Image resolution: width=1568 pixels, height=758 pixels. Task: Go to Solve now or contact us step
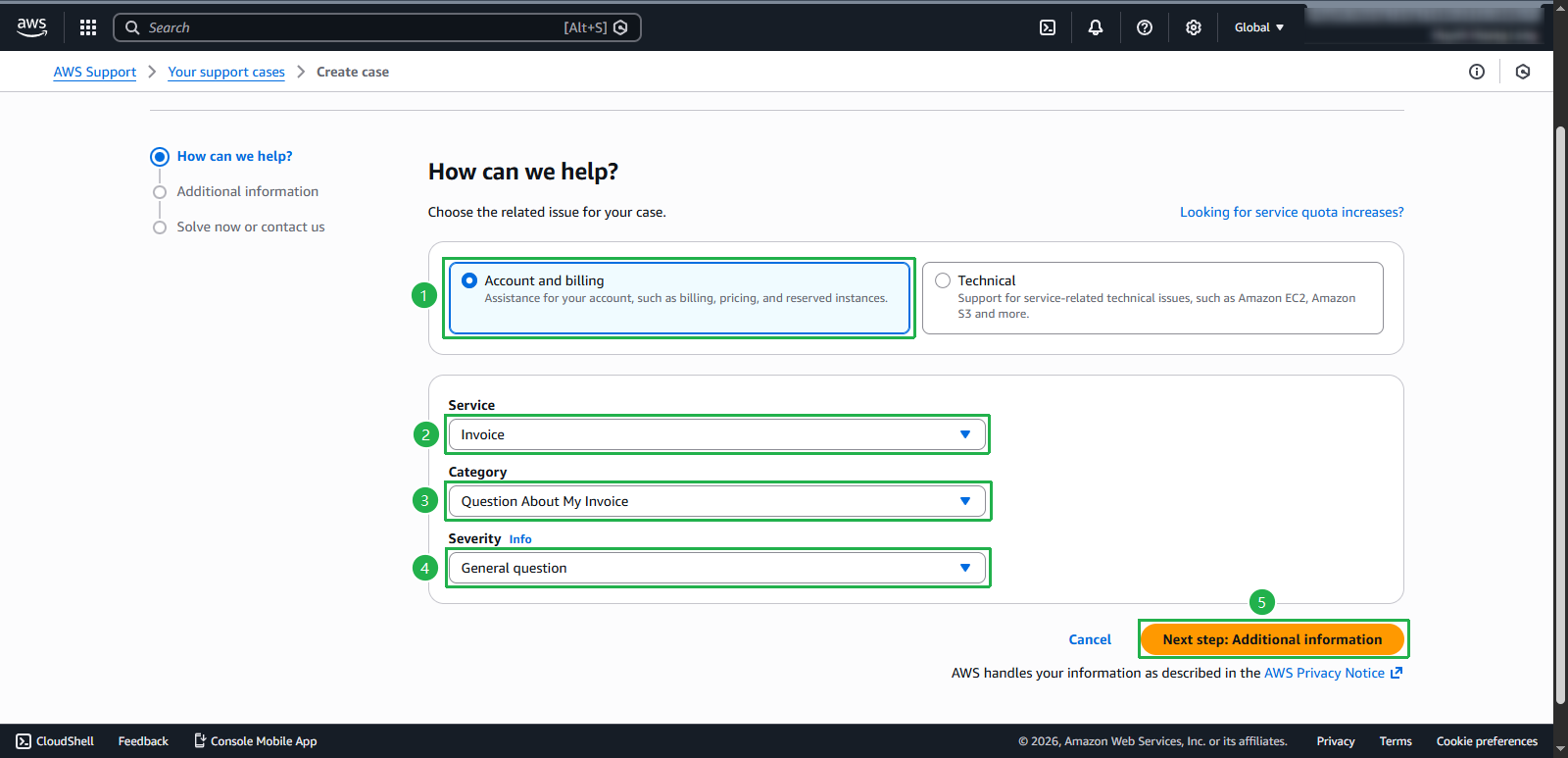click(251, 227)
